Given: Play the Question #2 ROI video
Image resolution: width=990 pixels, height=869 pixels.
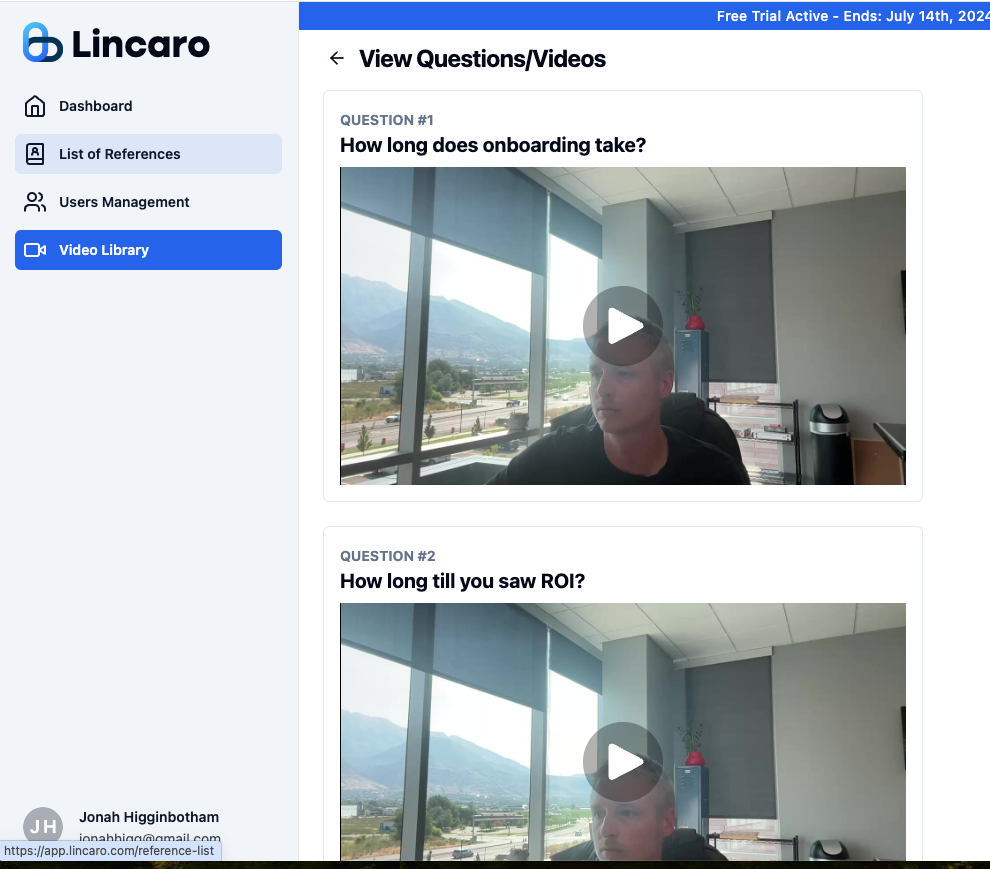Looking at the screenshot, I should tap(623, 762).
